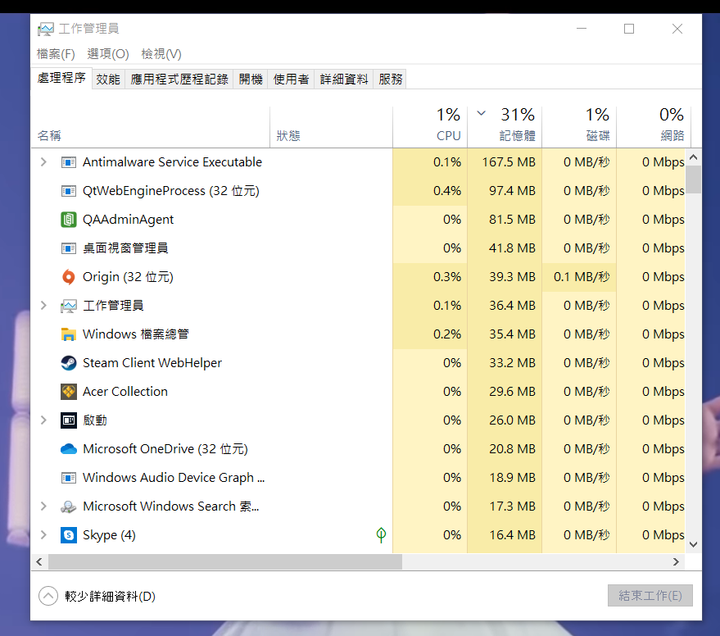Click the 結束工作(E) button
The image size is (720, 636).
pyautogui.click(x=650, y=596)
